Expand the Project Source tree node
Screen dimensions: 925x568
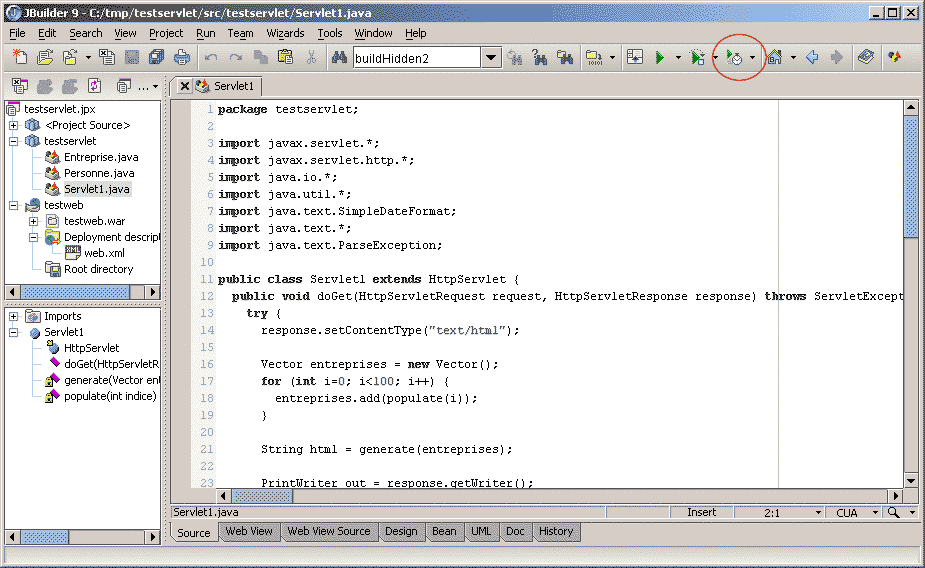13,125
